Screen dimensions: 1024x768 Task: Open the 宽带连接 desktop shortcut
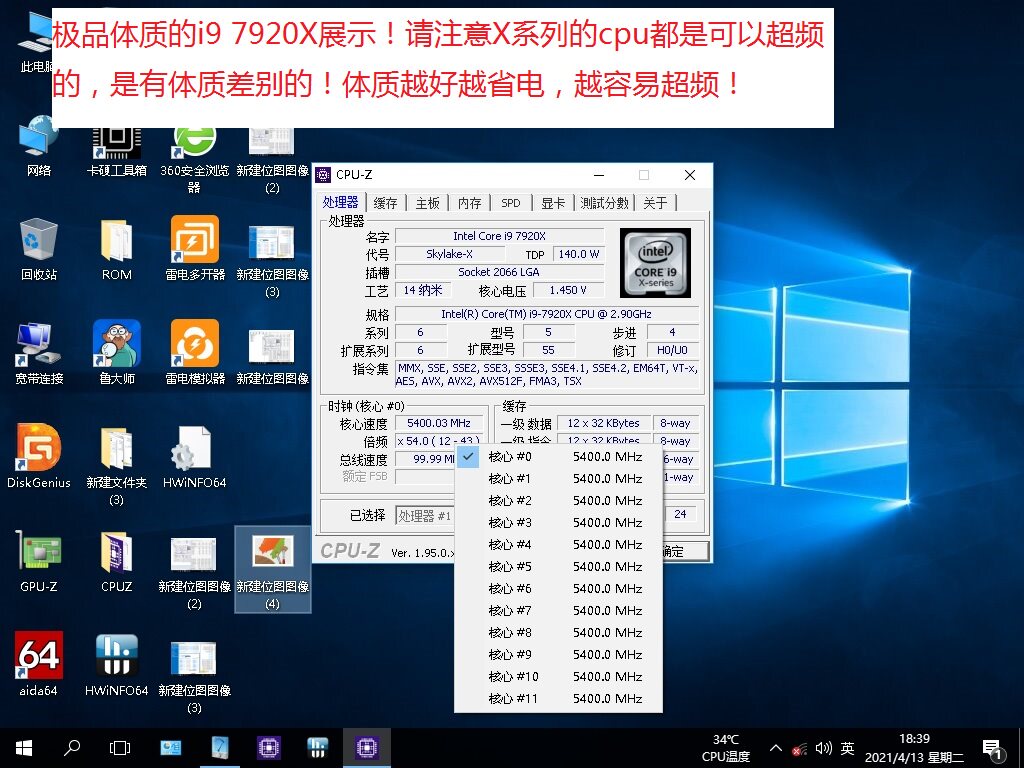point(39,353)
